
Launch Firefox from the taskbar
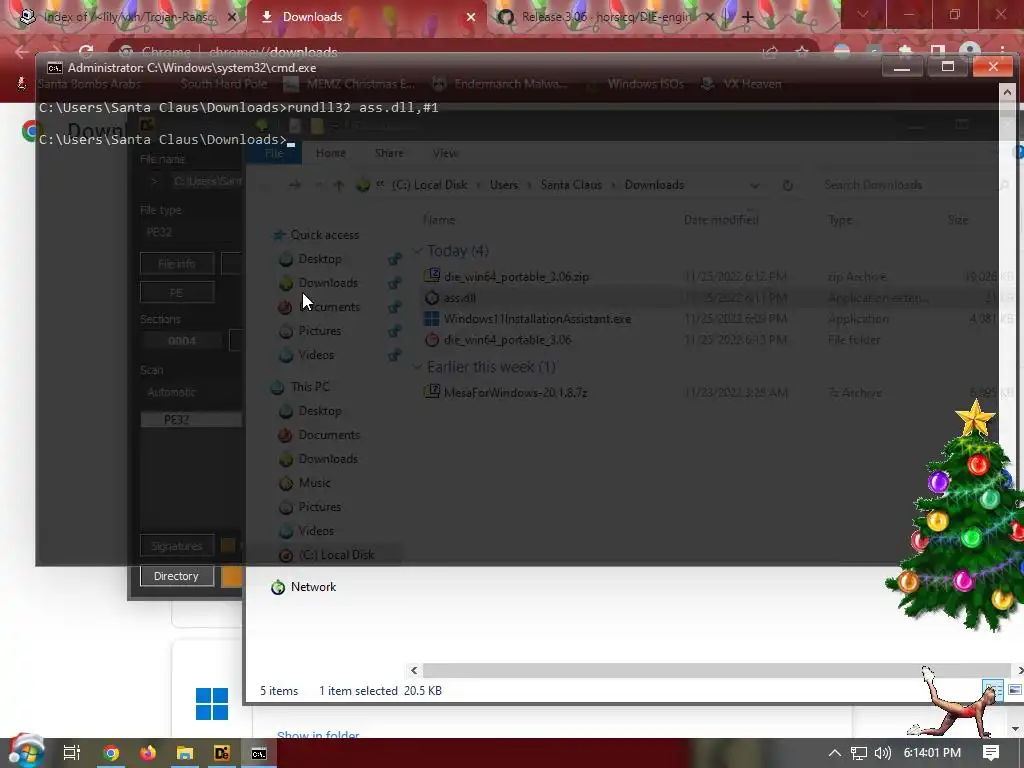point(148,753)
